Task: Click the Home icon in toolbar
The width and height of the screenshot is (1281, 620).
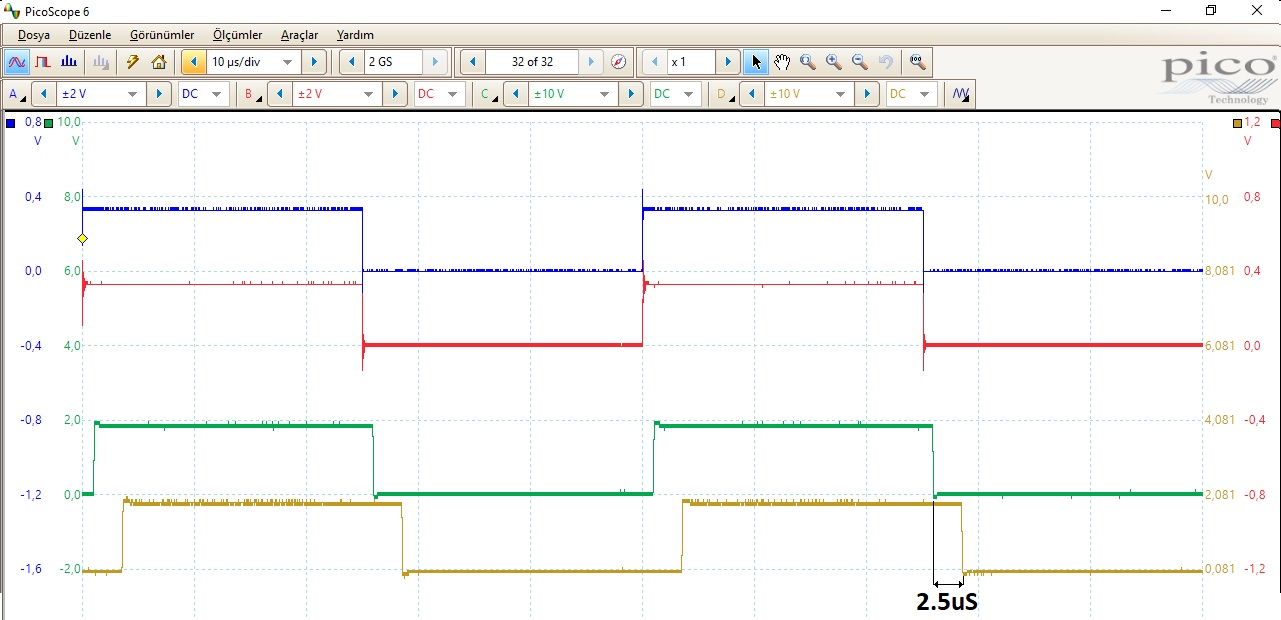Action: point(159,62)
